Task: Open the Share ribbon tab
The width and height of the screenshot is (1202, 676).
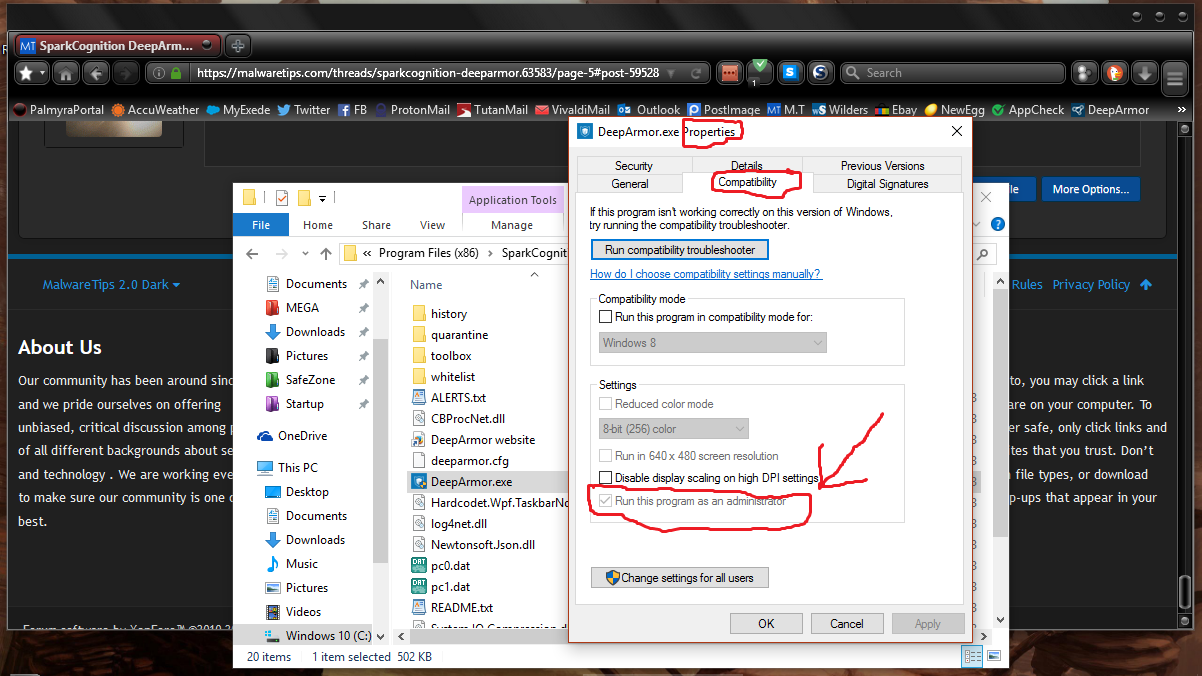Action: pyautogui.click(x=377, y=225)
